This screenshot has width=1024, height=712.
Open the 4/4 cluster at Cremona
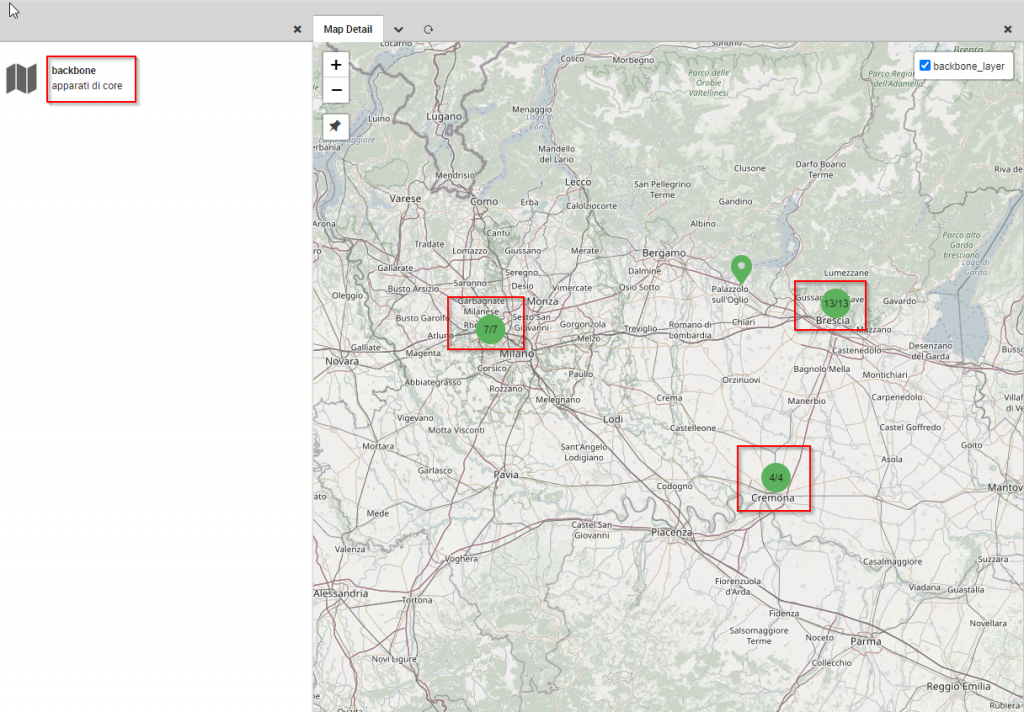(x=776, y=477)
